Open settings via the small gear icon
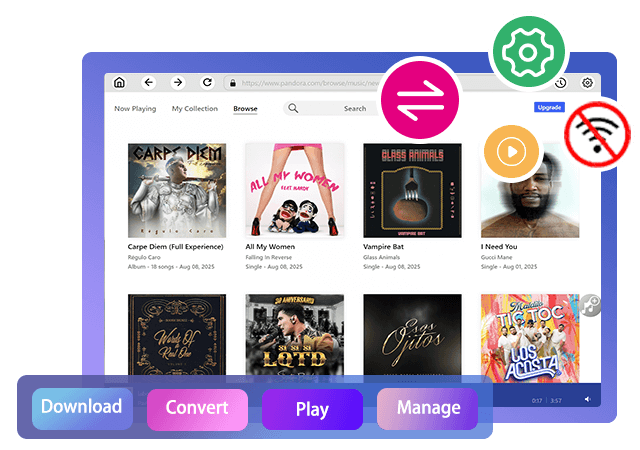The height and width of the screenshot is (450, 640). tap(587, 83)
